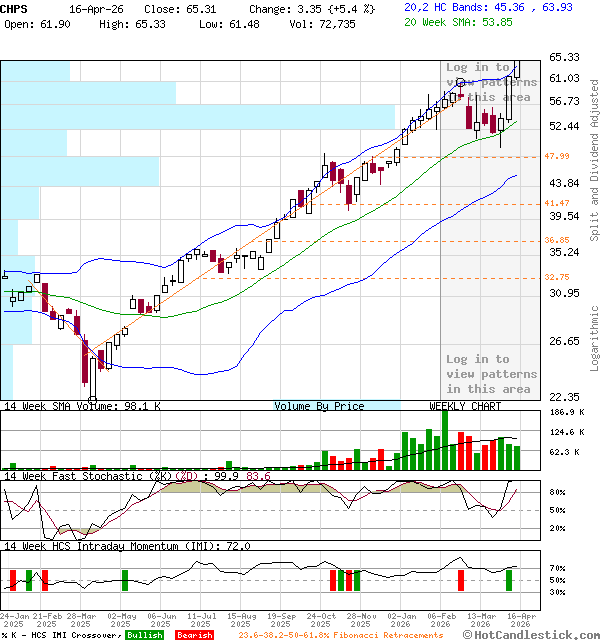Click the lower 'Log in to view patterns' notice
The width and height of the screenshot is (600, 640).
pyautogui.click(x=491, y=374)
